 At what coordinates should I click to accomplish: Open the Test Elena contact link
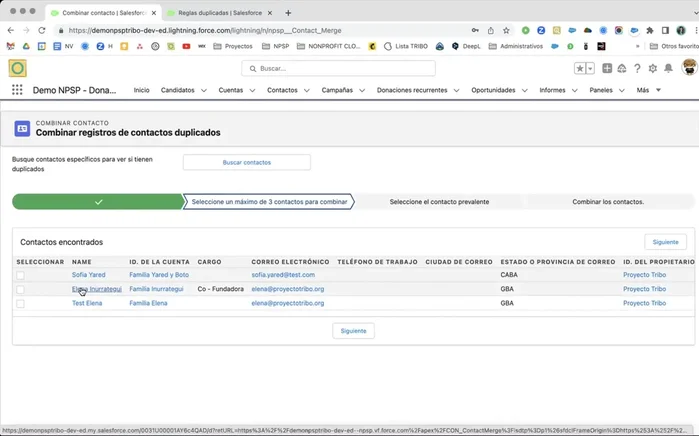(87, 303)
